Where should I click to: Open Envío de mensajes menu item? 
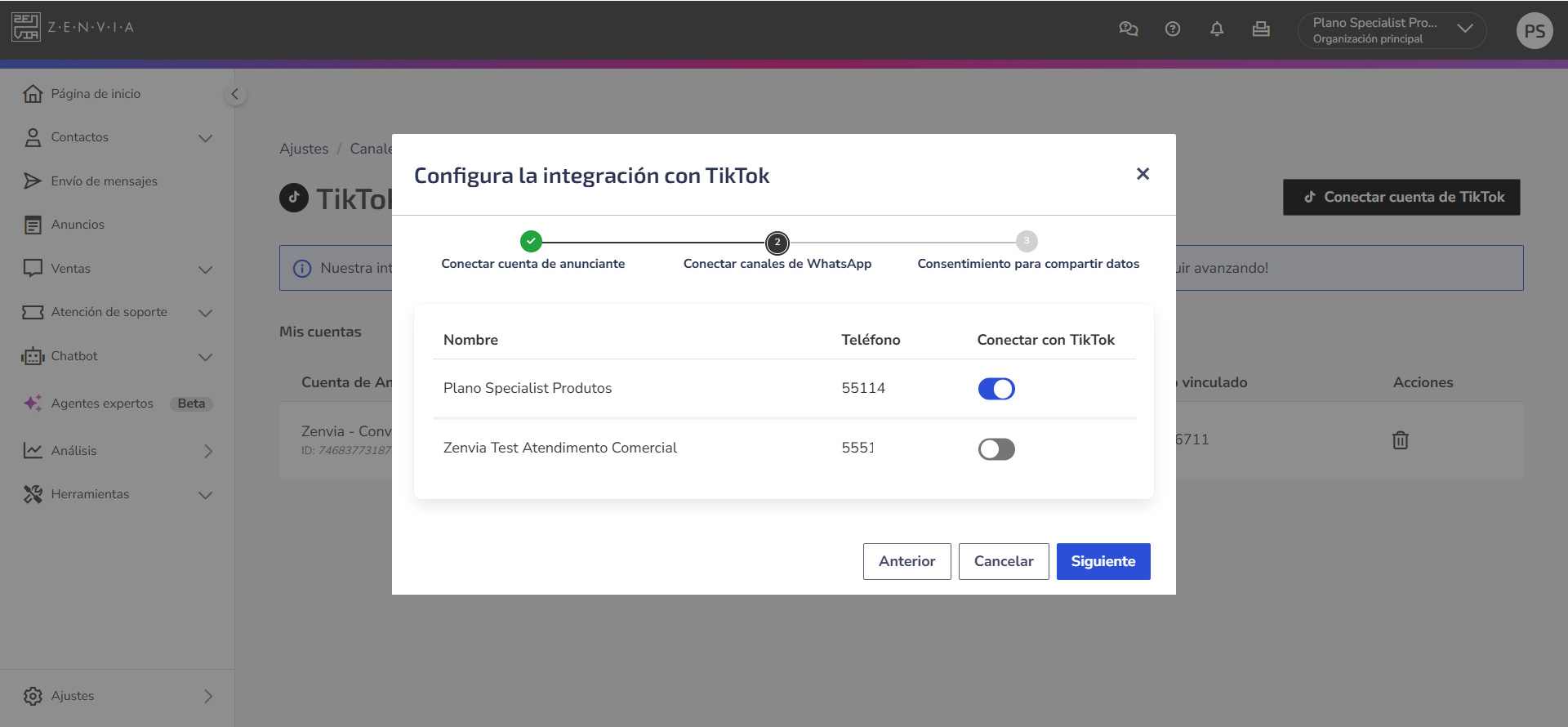point(105,181)
